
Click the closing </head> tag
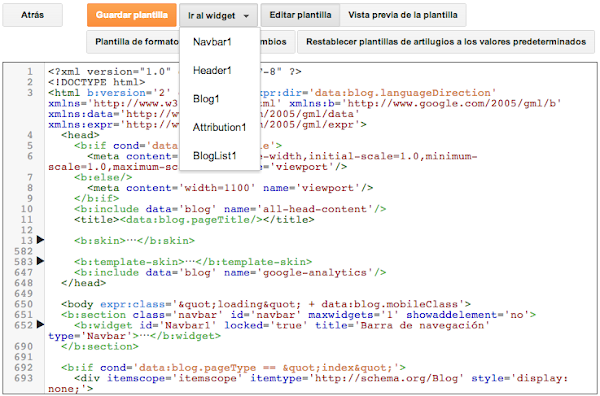tap(84, 283)
